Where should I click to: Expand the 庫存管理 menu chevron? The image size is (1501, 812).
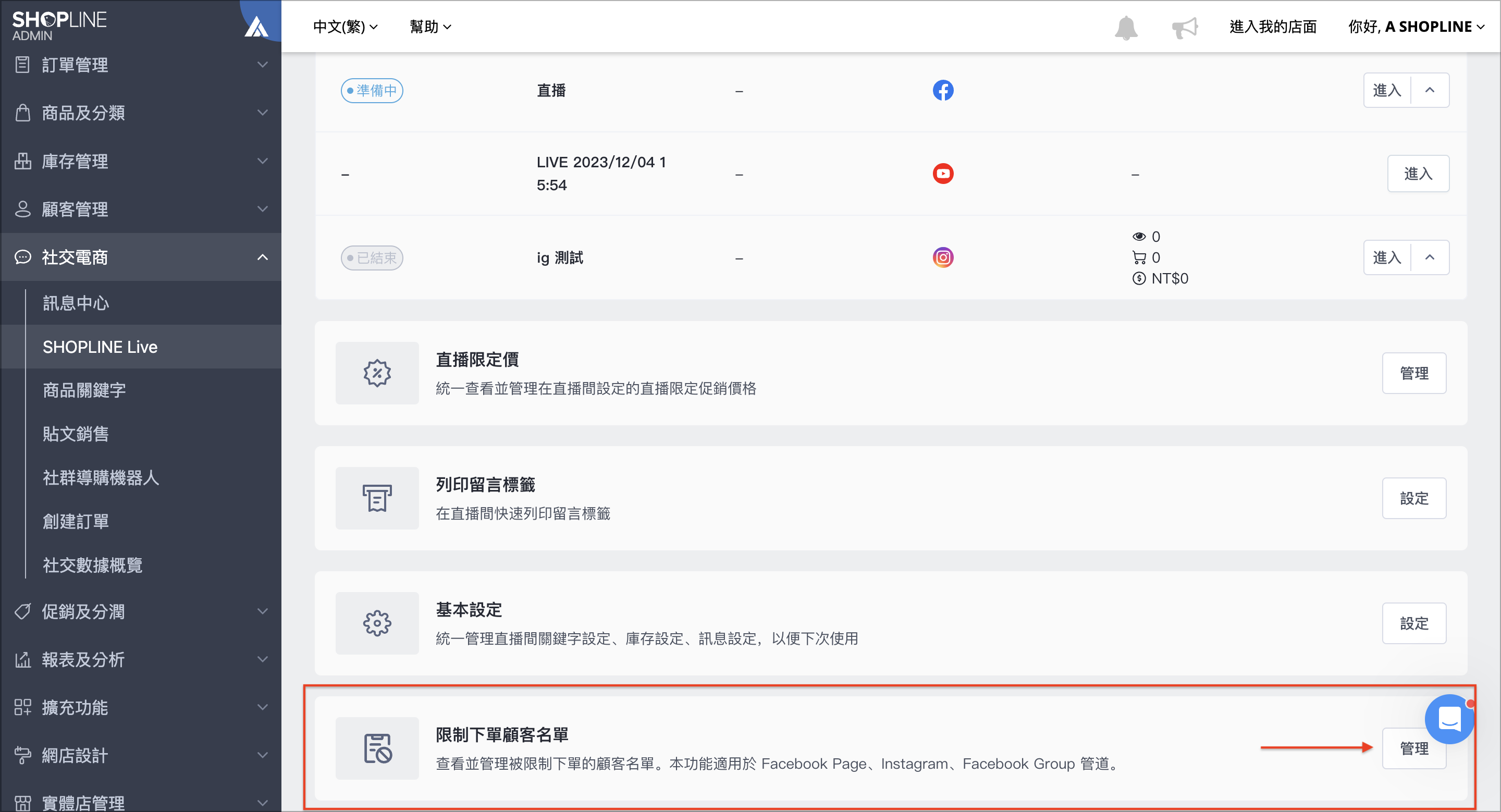coord(263,161)
